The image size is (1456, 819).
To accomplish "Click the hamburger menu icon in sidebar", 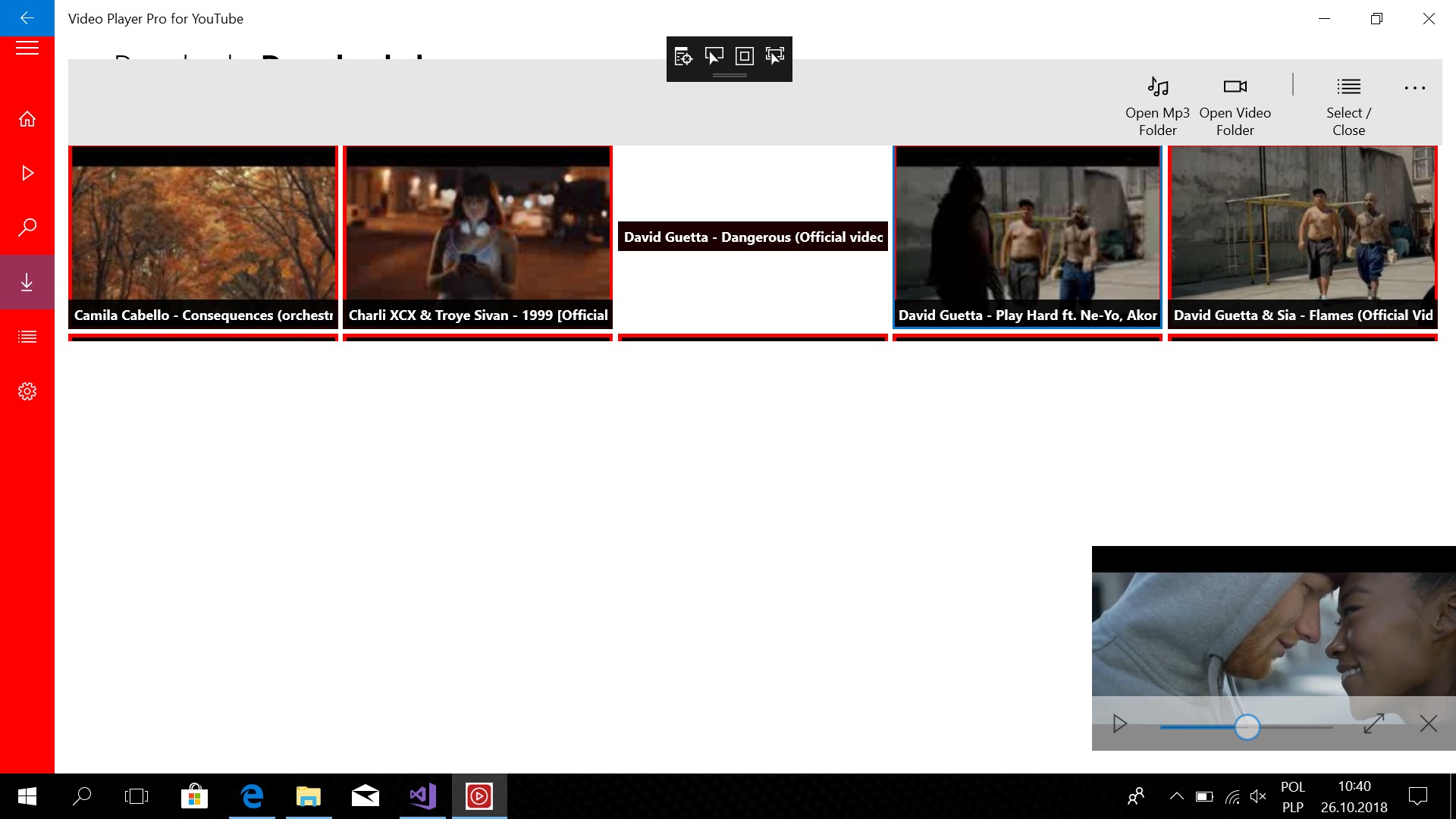I will pyautogui.click(x=27, y=49).
